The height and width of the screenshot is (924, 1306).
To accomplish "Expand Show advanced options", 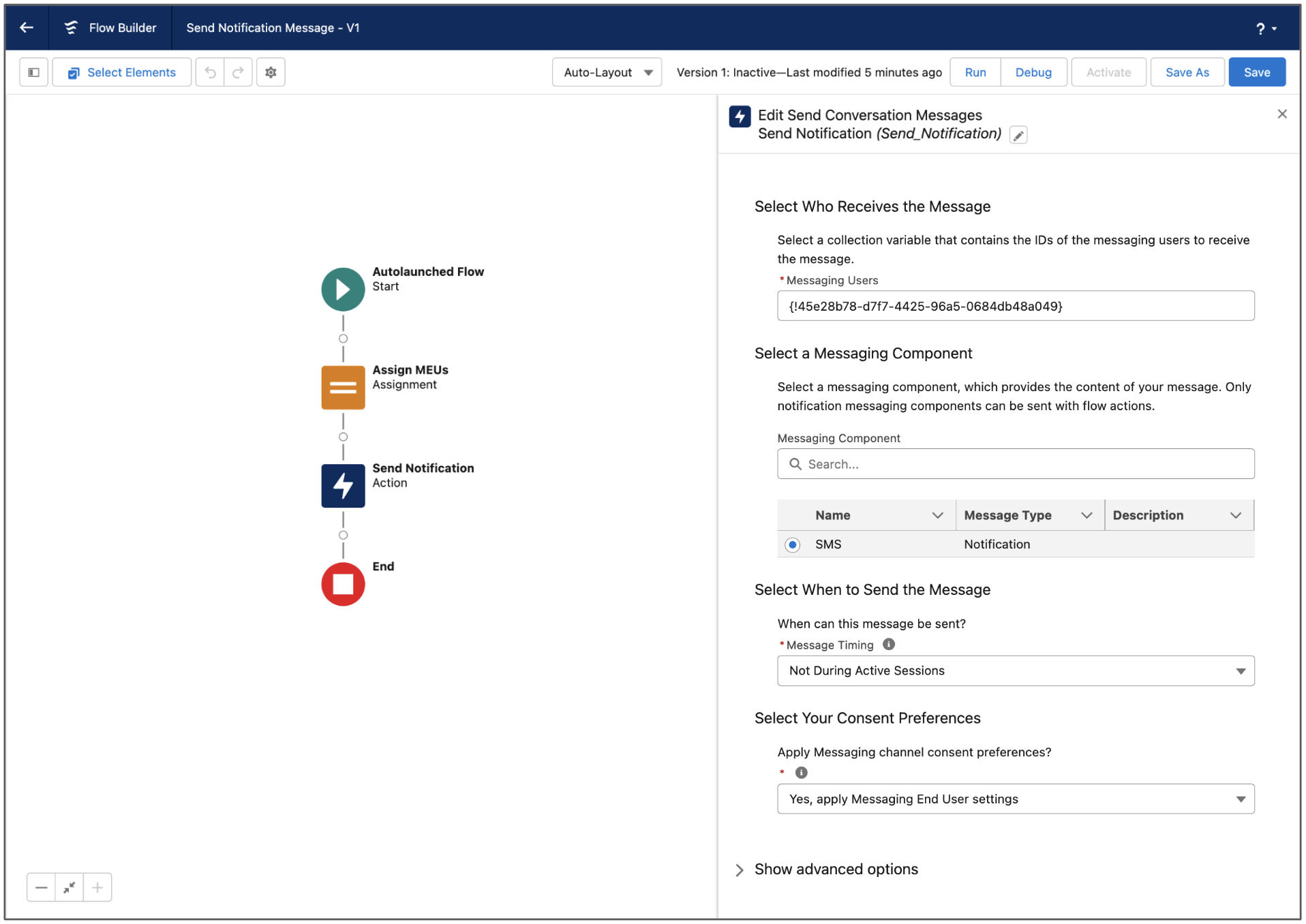I will [836, 869].
